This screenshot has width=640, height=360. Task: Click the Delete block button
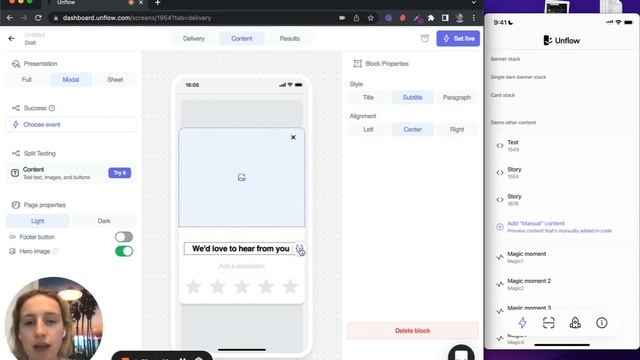pos(412,331)
